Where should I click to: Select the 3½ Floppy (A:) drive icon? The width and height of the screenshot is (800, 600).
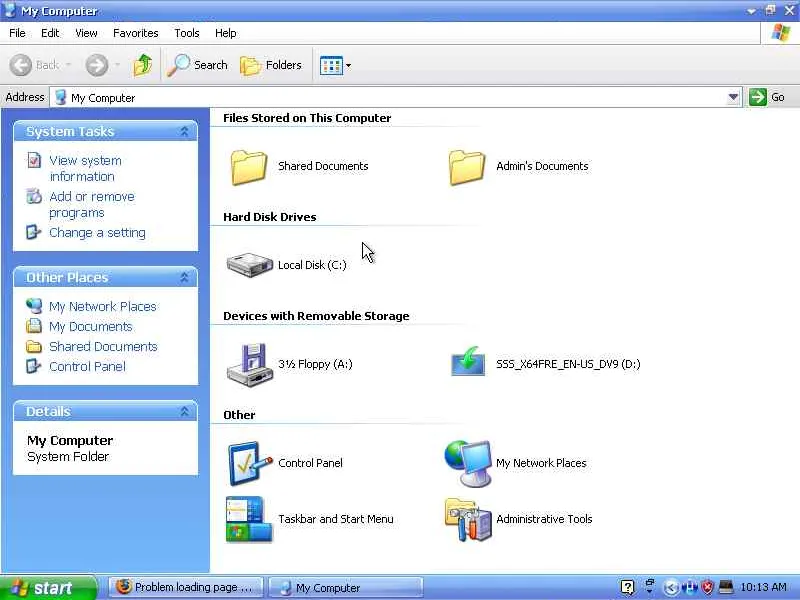(248, 365)
